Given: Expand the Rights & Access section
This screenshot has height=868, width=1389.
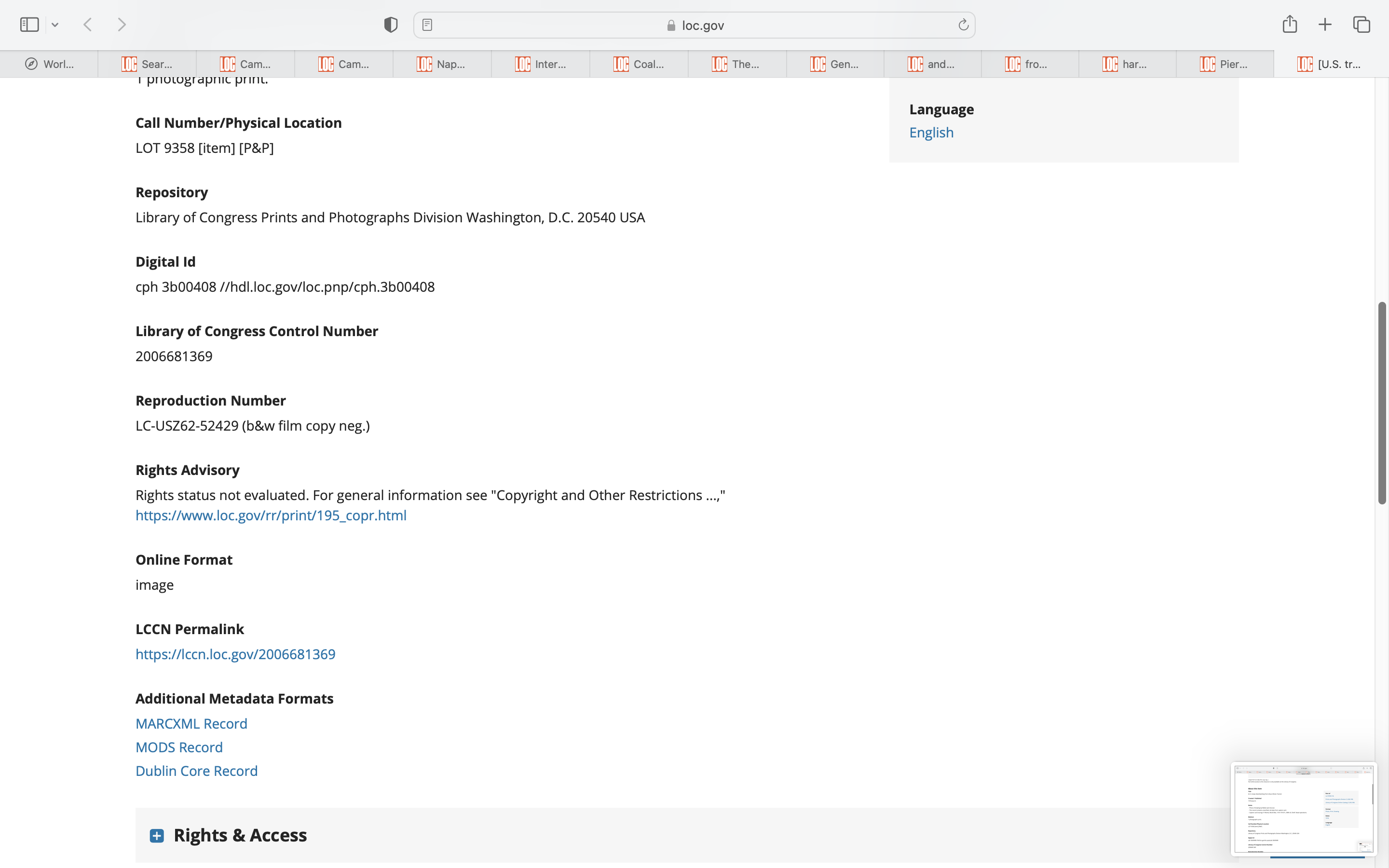Looking at the screenshot, I should point(156,835).
